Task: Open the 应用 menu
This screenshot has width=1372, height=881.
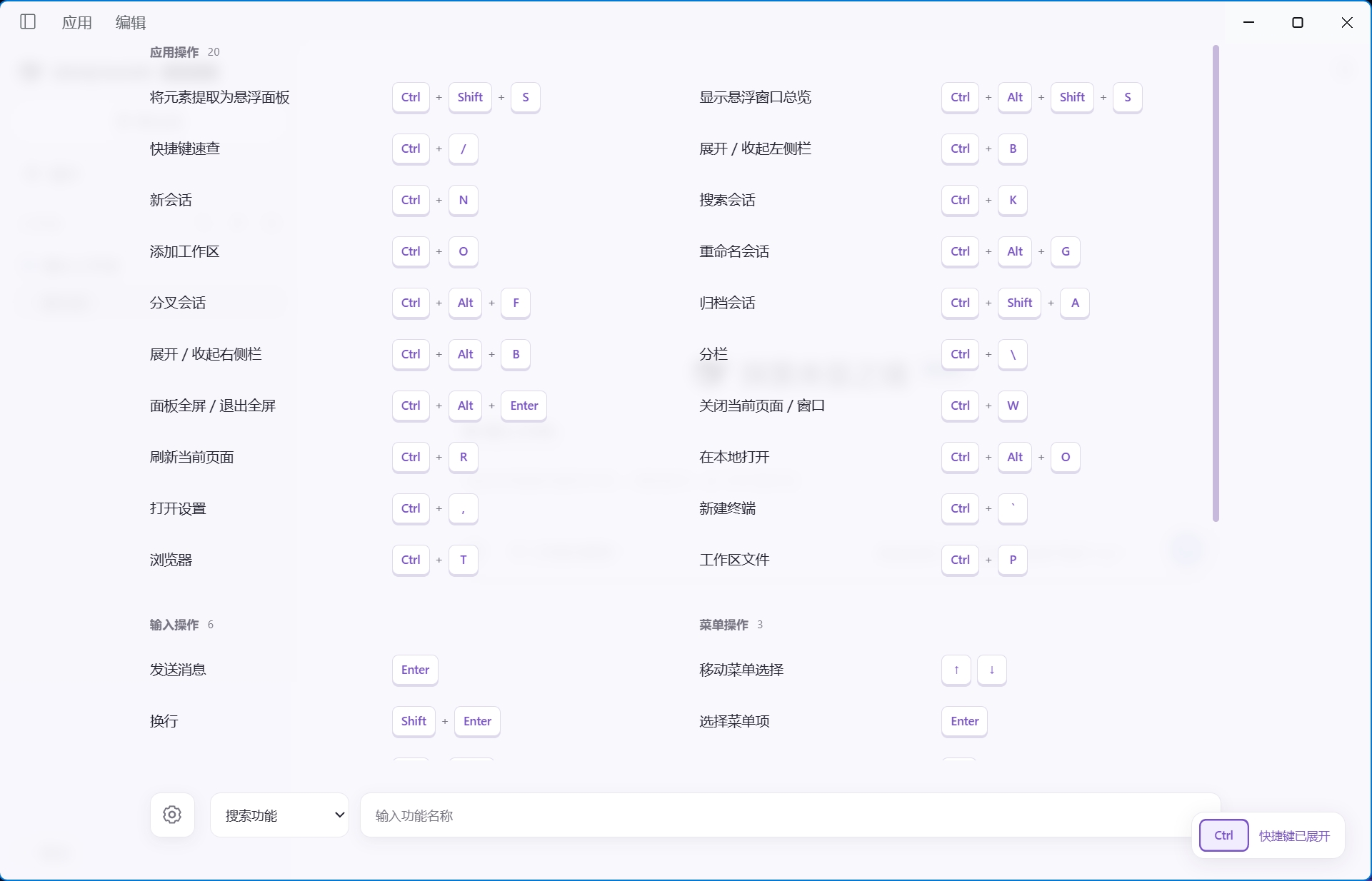Action: pyautogui.click(x=77, y=23)
